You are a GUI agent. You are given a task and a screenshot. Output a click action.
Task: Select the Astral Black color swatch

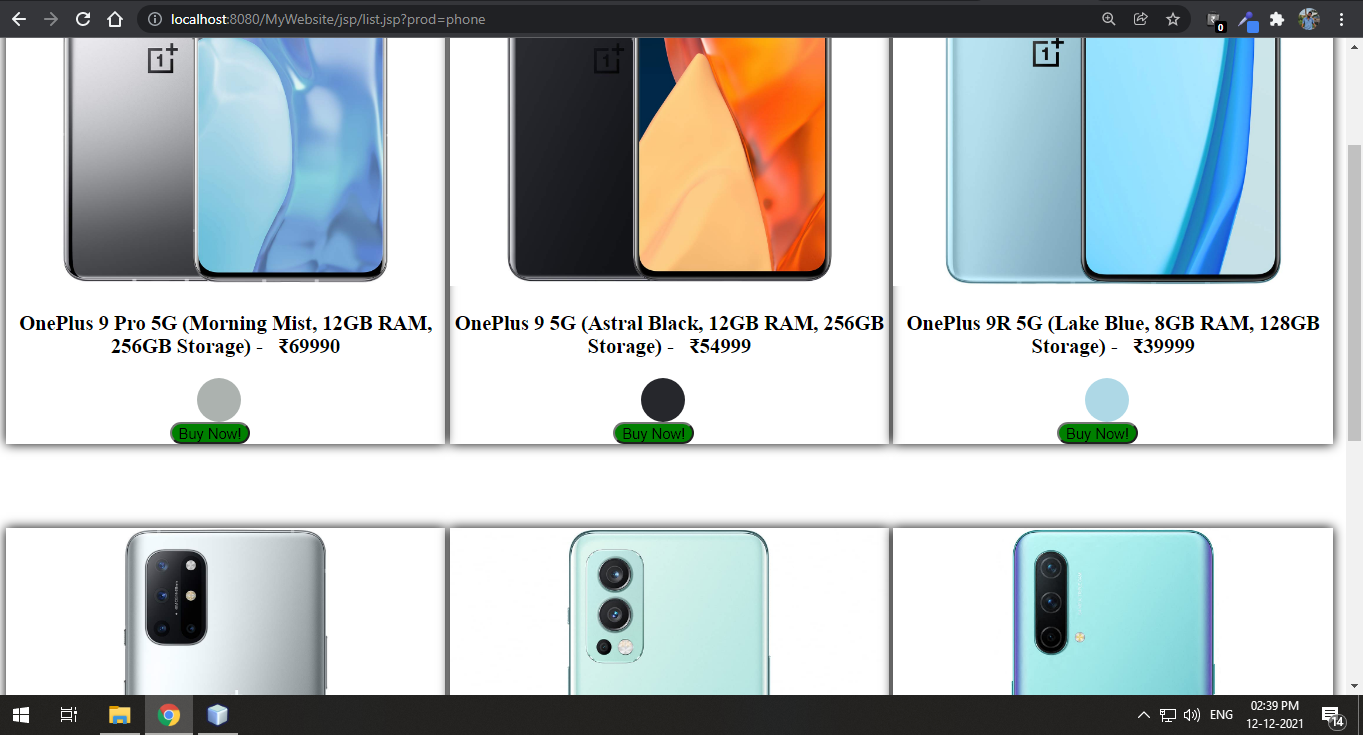663,400
